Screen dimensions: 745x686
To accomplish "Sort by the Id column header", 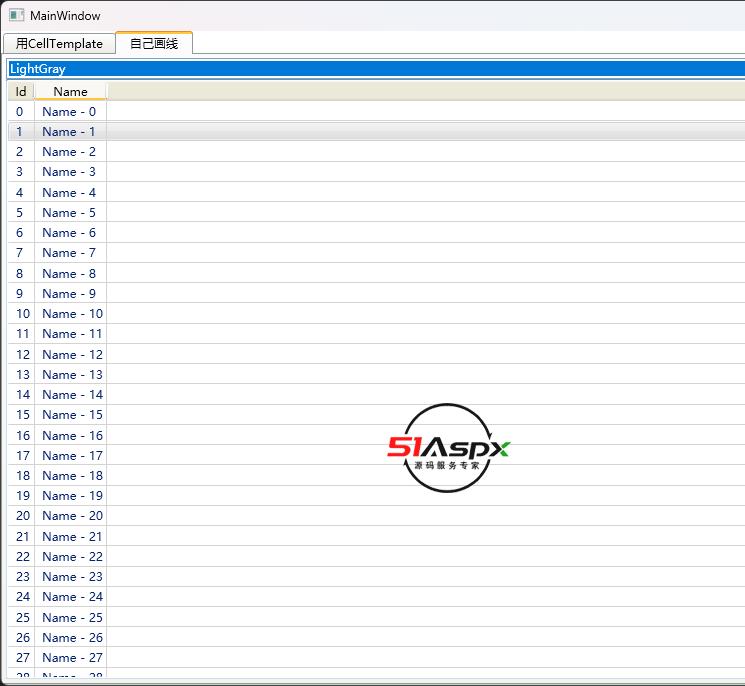I will click(x=21, y=91).
